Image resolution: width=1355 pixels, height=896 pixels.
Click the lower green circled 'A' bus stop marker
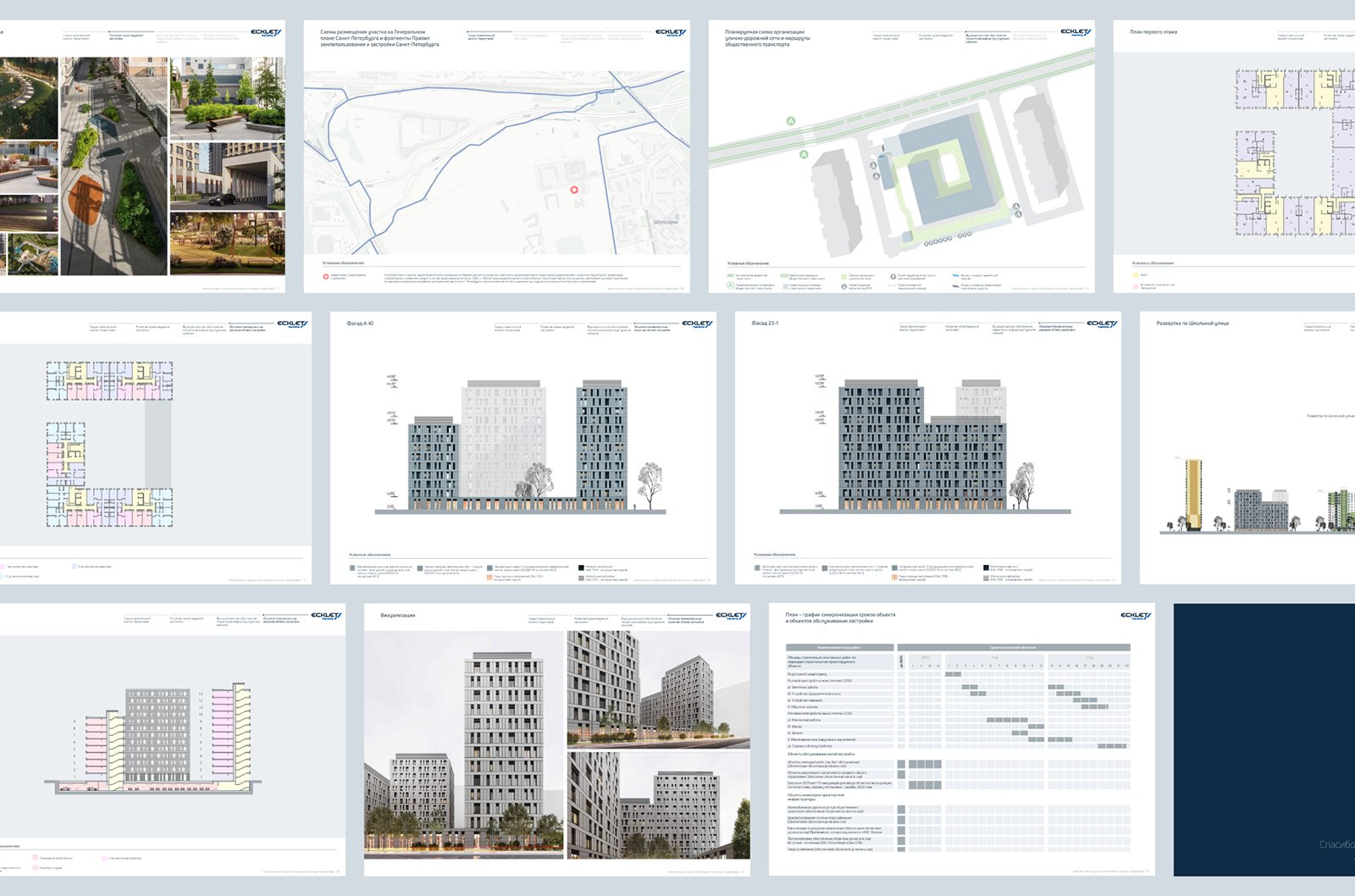[x=804, y=154]
